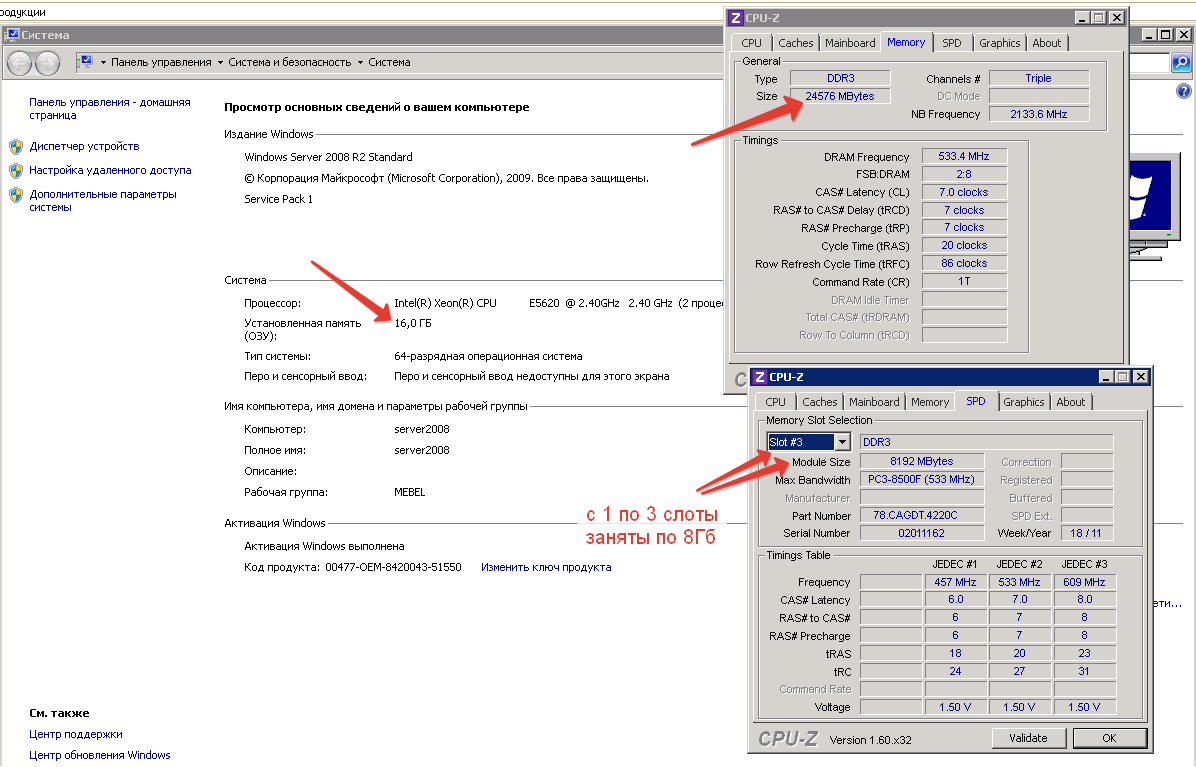This screenshot has height=767, width=1196.
Task: Click the Панель управления breadcrumb
Action: [161, 63]
